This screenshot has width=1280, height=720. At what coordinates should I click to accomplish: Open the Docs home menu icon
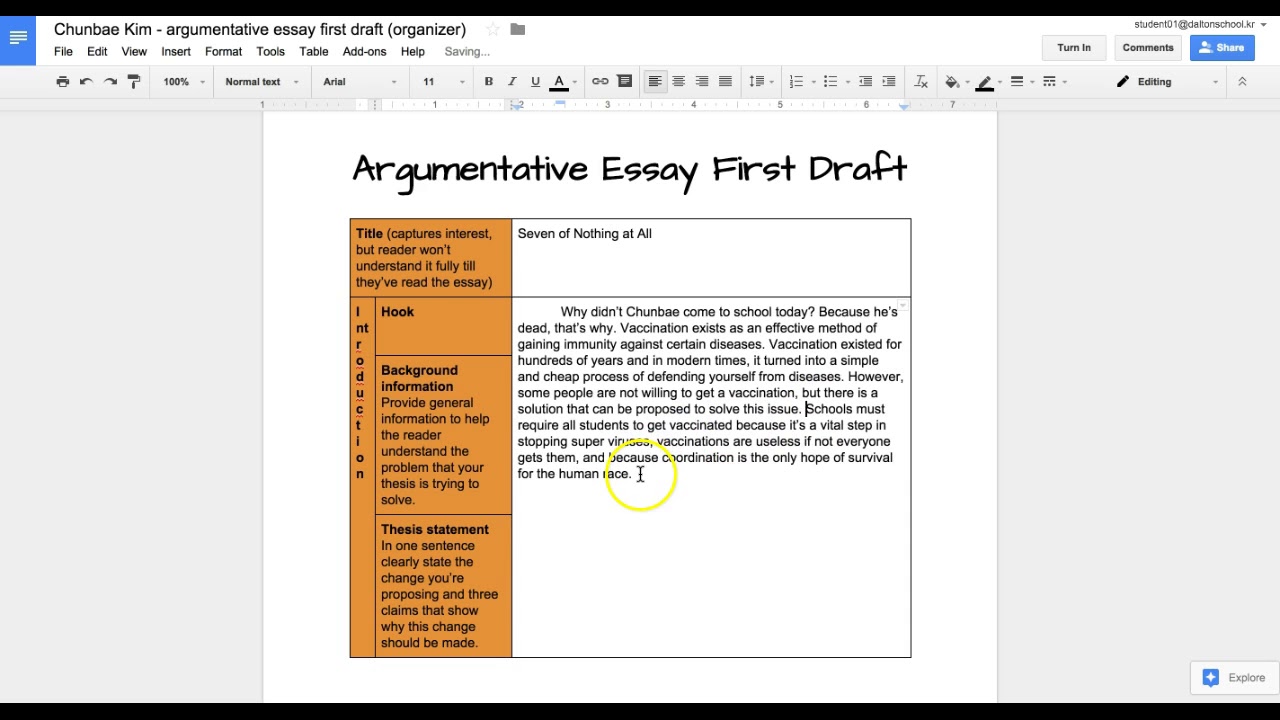(18, 38)
